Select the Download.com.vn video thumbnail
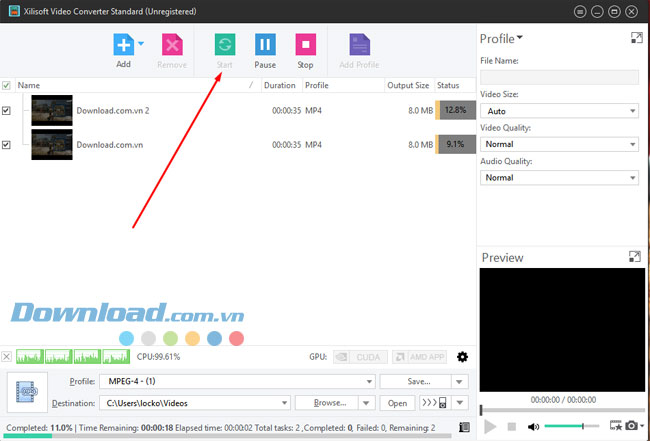 (52, 145)
